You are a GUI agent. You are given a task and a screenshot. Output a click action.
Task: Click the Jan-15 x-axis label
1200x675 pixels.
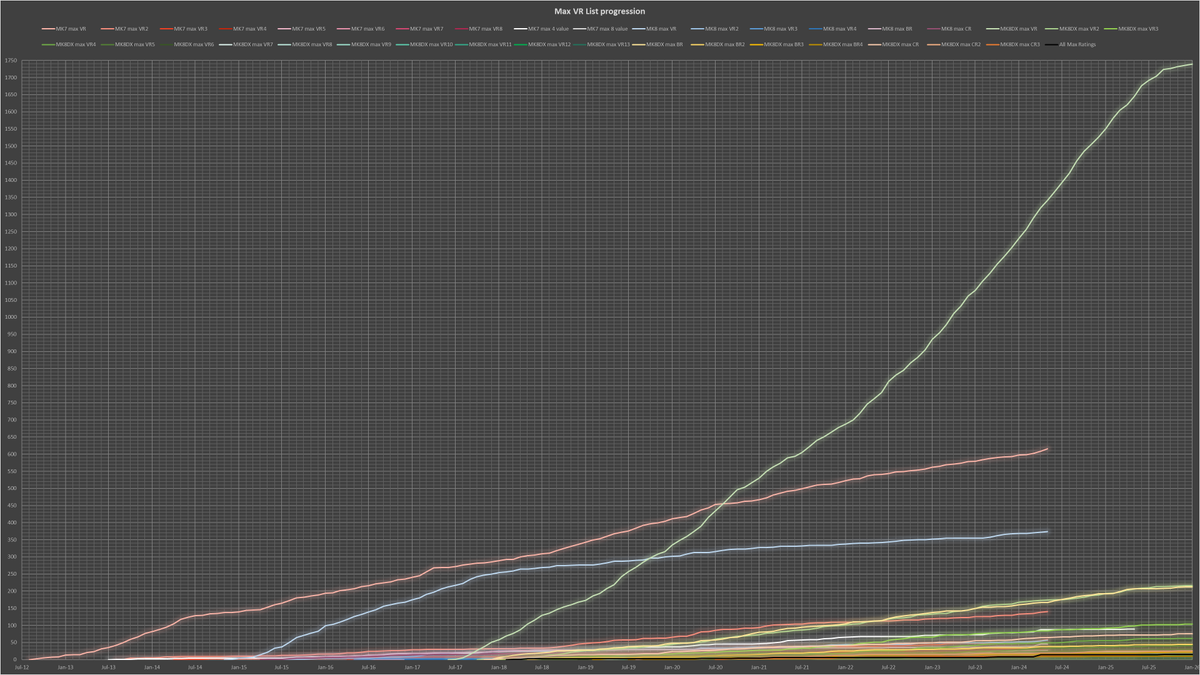[237, 666]
